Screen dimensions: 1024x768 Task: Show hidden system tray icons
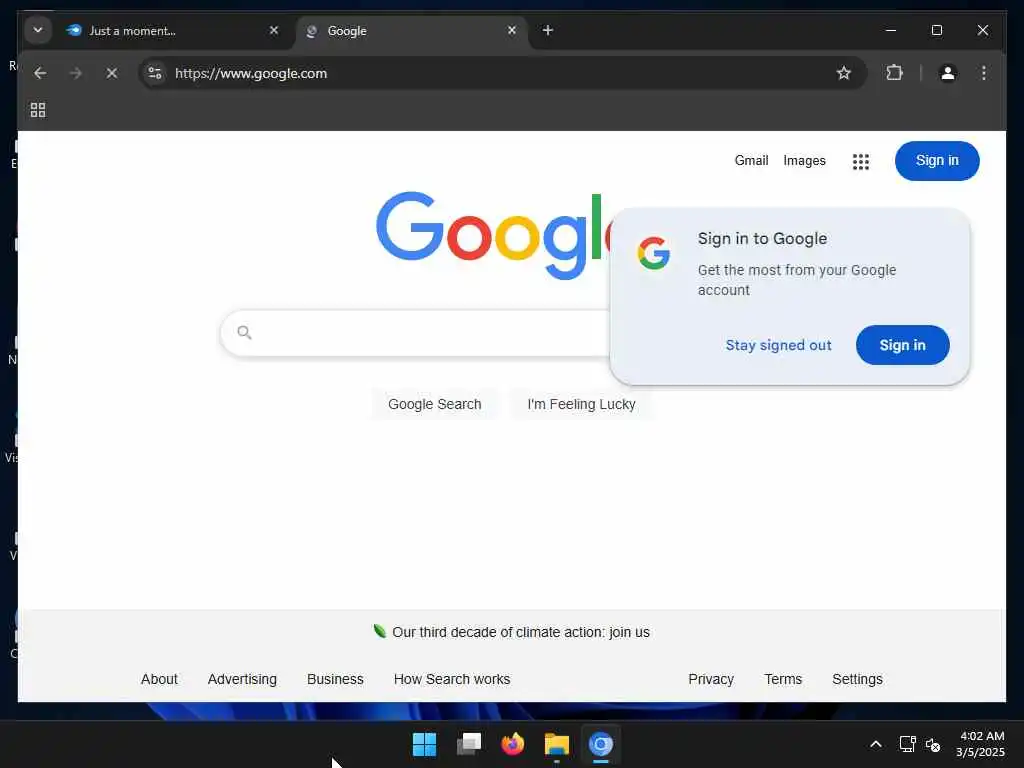[876, 744]
